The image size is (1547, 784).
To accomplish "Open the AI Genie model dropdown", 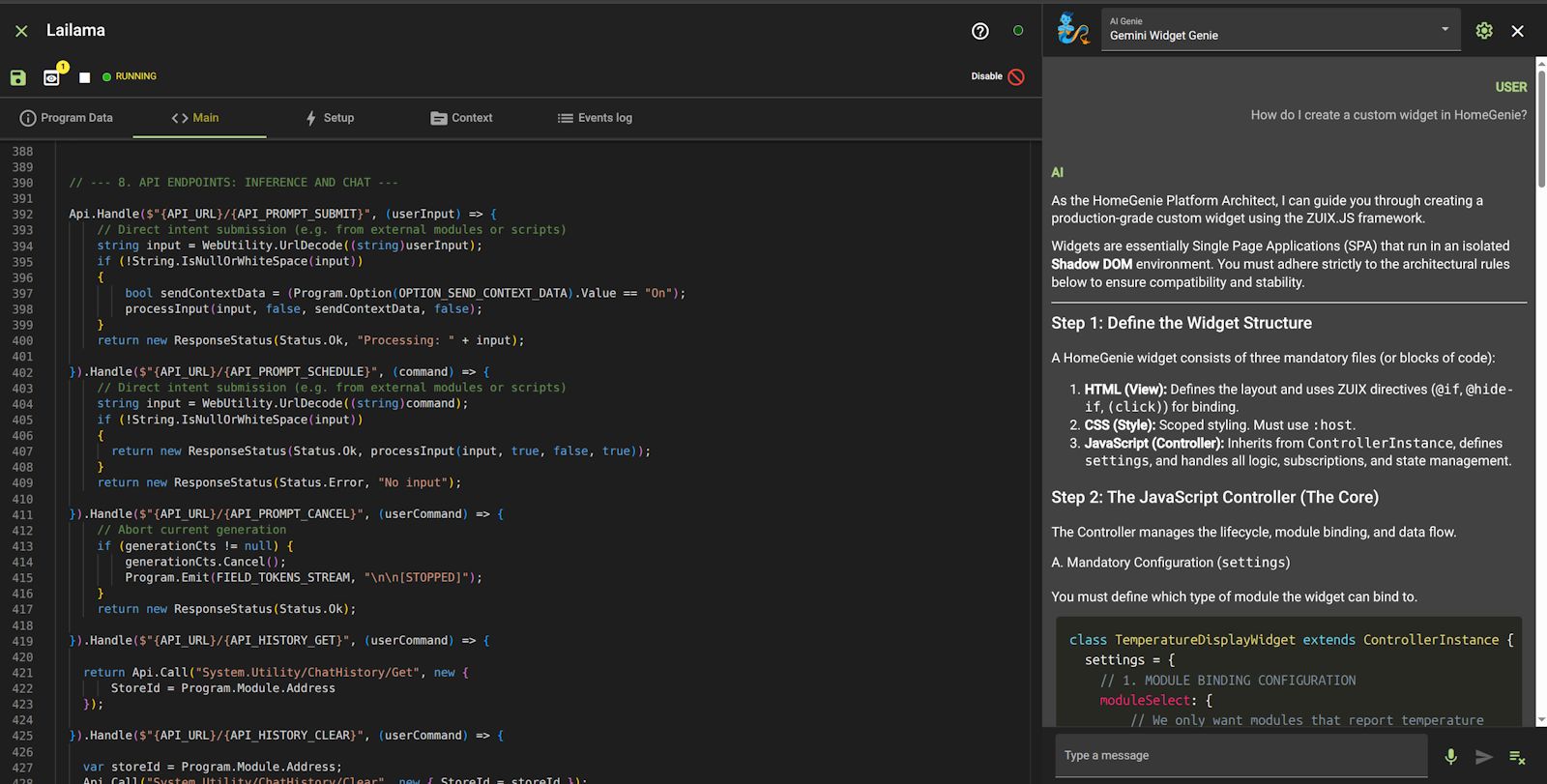I will 1445,29.
